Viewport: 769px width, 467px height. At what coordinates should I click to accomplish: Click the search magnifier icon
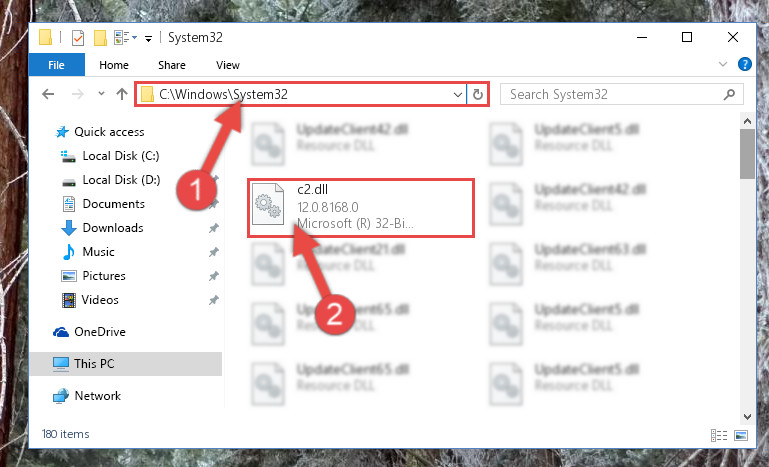click(729, 94)
